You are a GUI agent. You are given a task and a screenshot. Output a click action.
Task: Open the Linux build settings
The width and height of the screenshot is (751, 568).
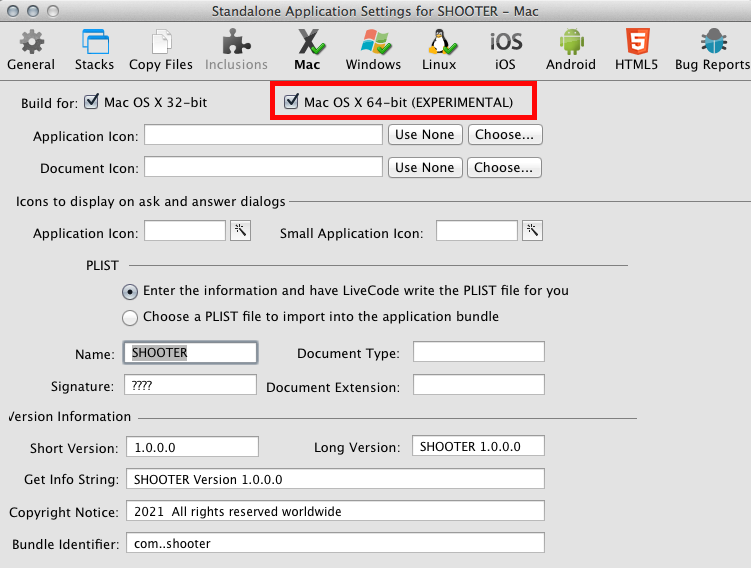439,49
